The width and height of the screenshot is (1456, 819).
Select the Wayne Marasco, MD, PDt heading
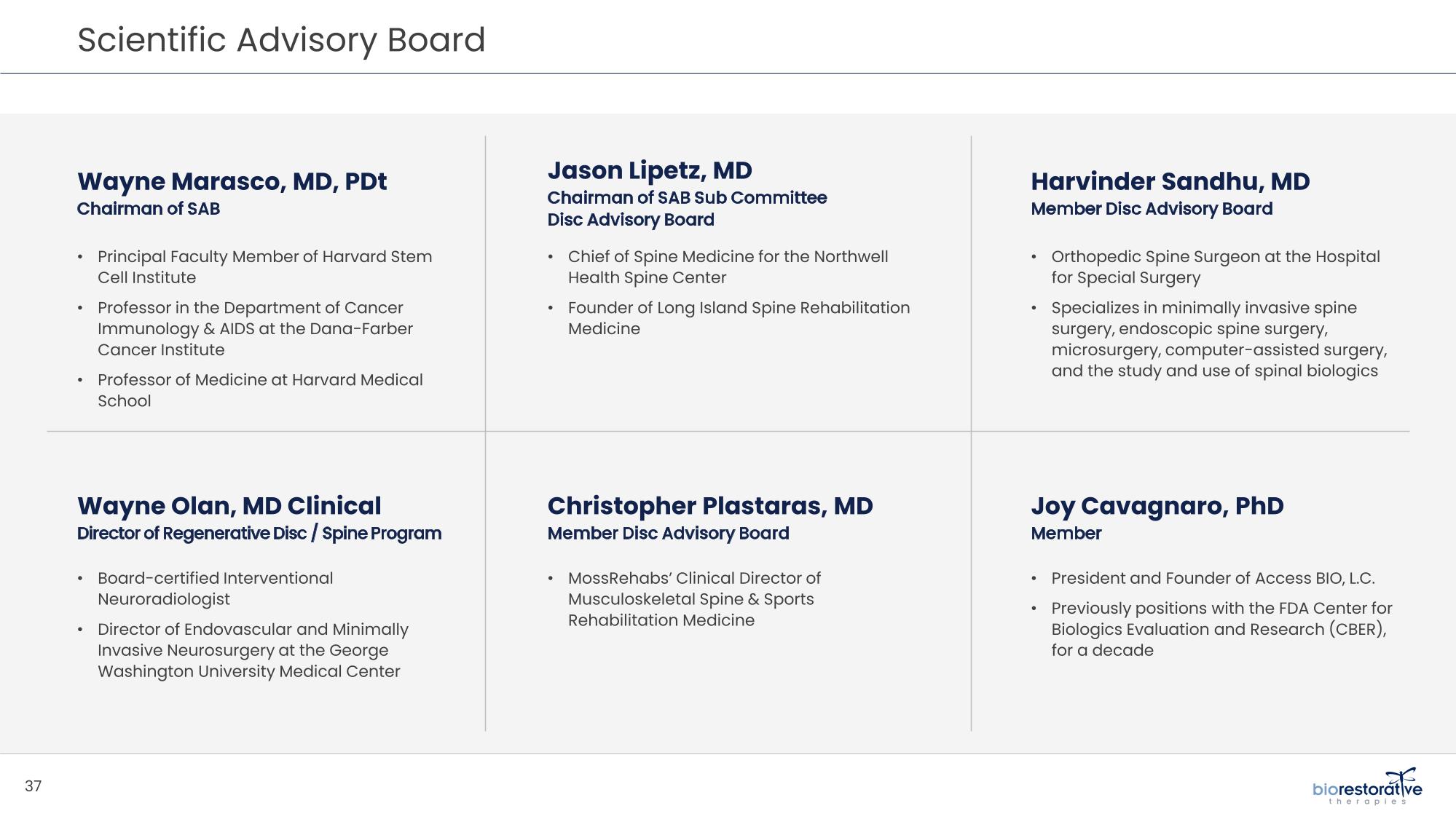pos(232,181)
